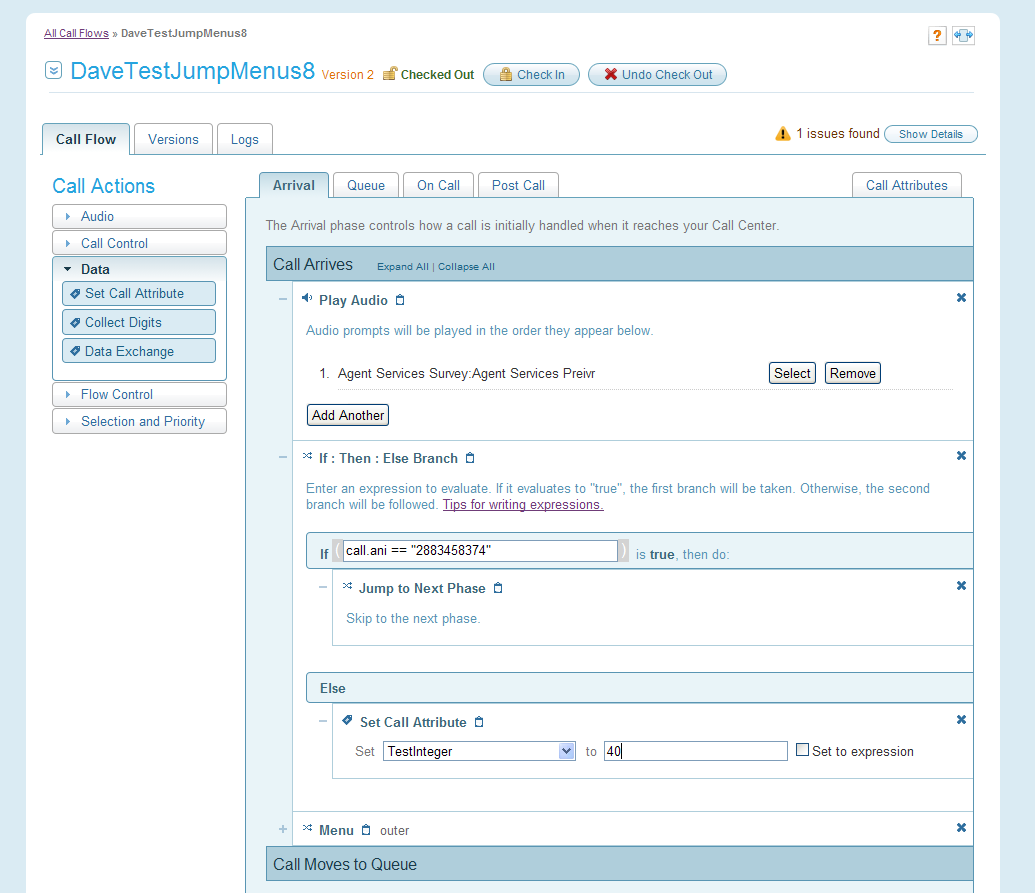1035x893 pixels.
Task: Click the If expression input field
Action: tap(480, 551)
